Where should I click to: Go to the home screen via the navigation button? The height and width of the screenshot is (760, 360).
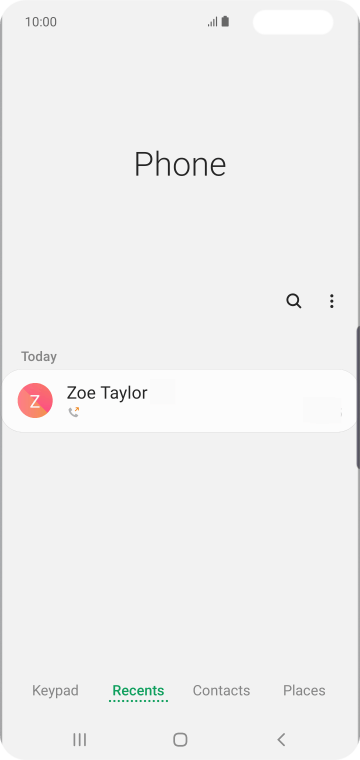click(180, 739)
